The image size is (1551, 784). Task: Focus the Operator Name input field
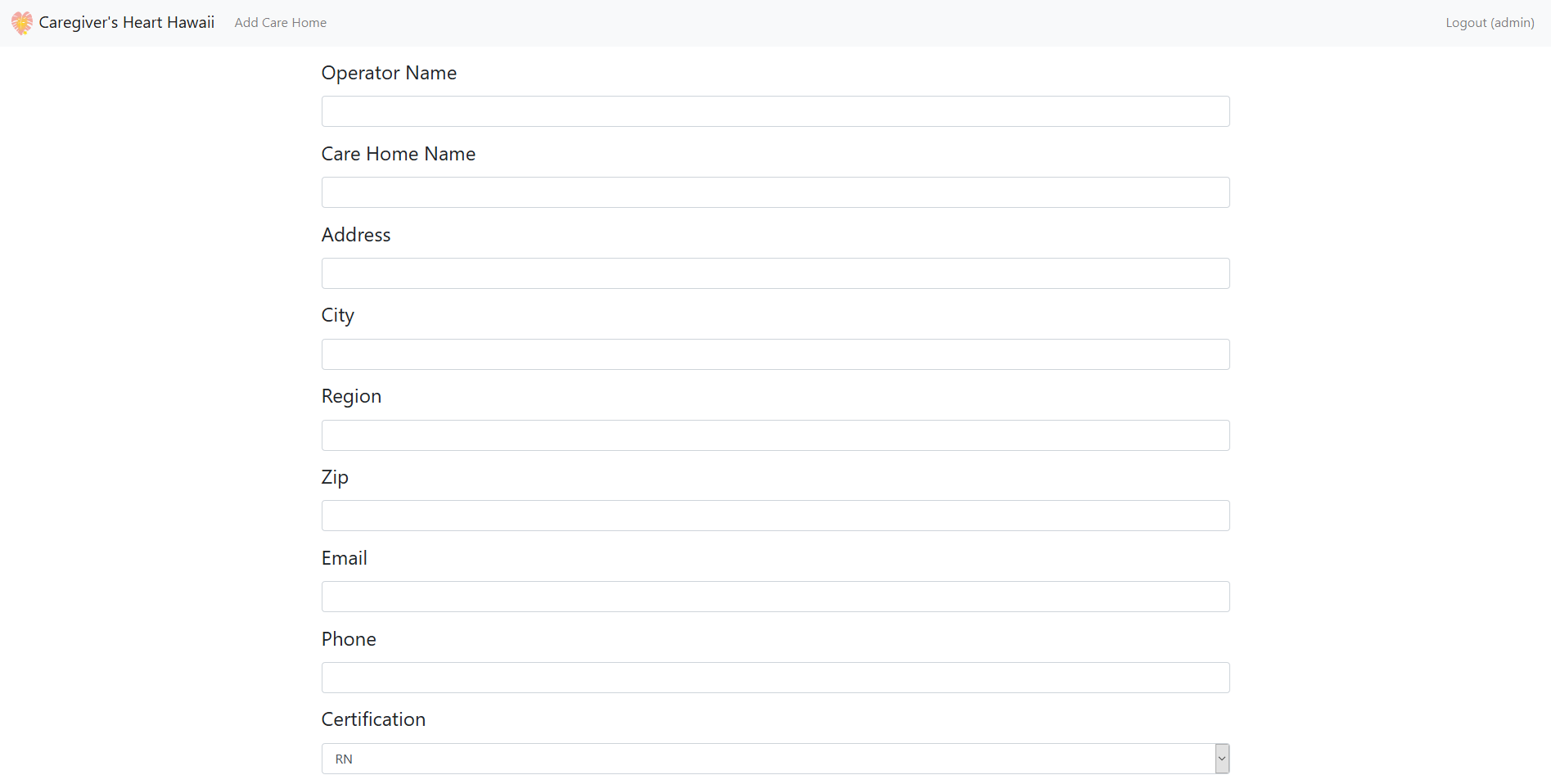click(775, 111)
